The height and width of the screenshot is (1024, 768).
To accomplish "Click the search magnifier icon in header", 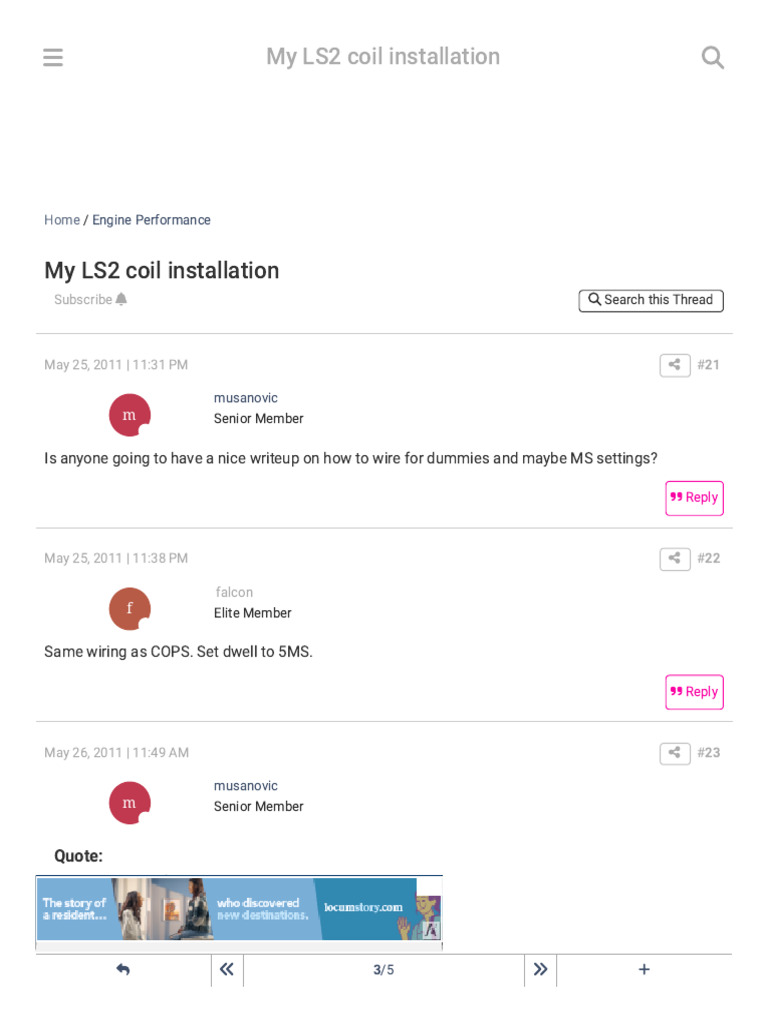I will tap(713, 58).
